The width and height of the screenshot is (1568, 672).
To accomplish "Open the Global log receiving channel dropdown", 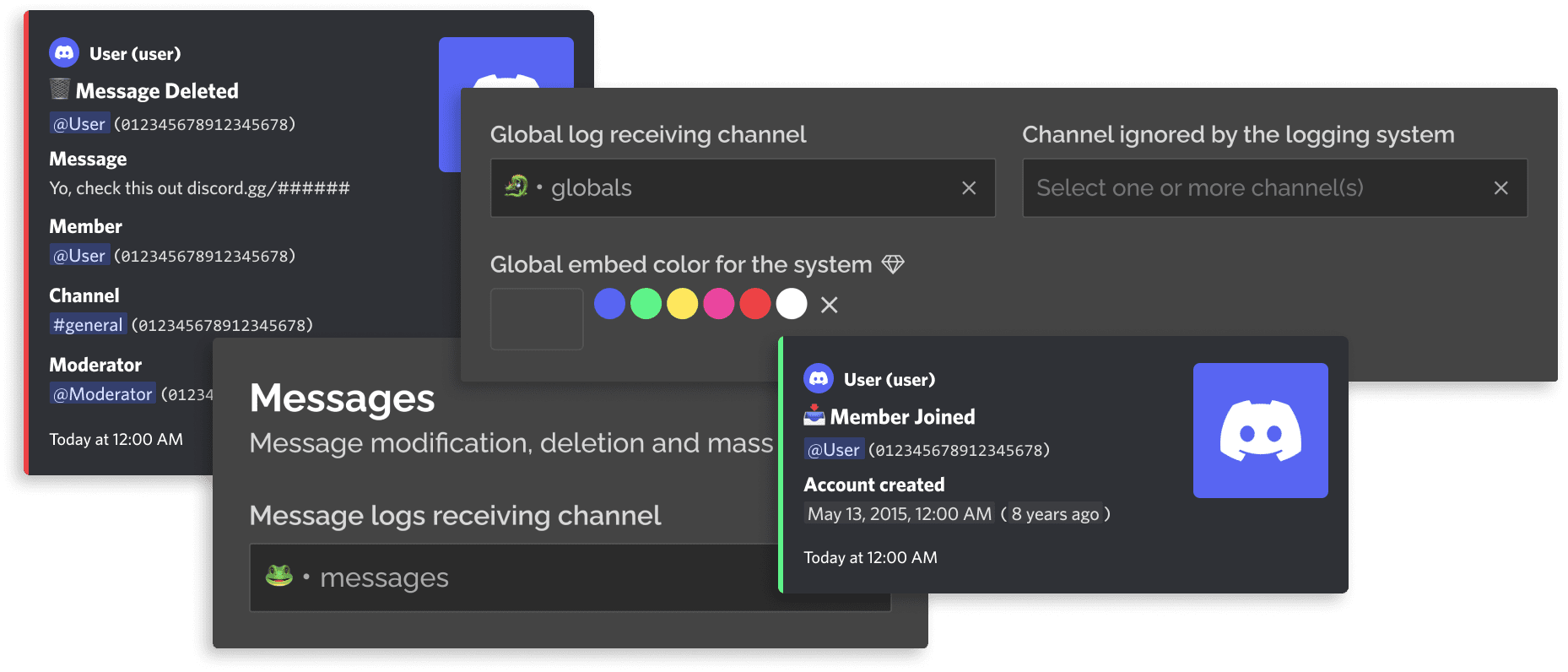I will (743, 188).
